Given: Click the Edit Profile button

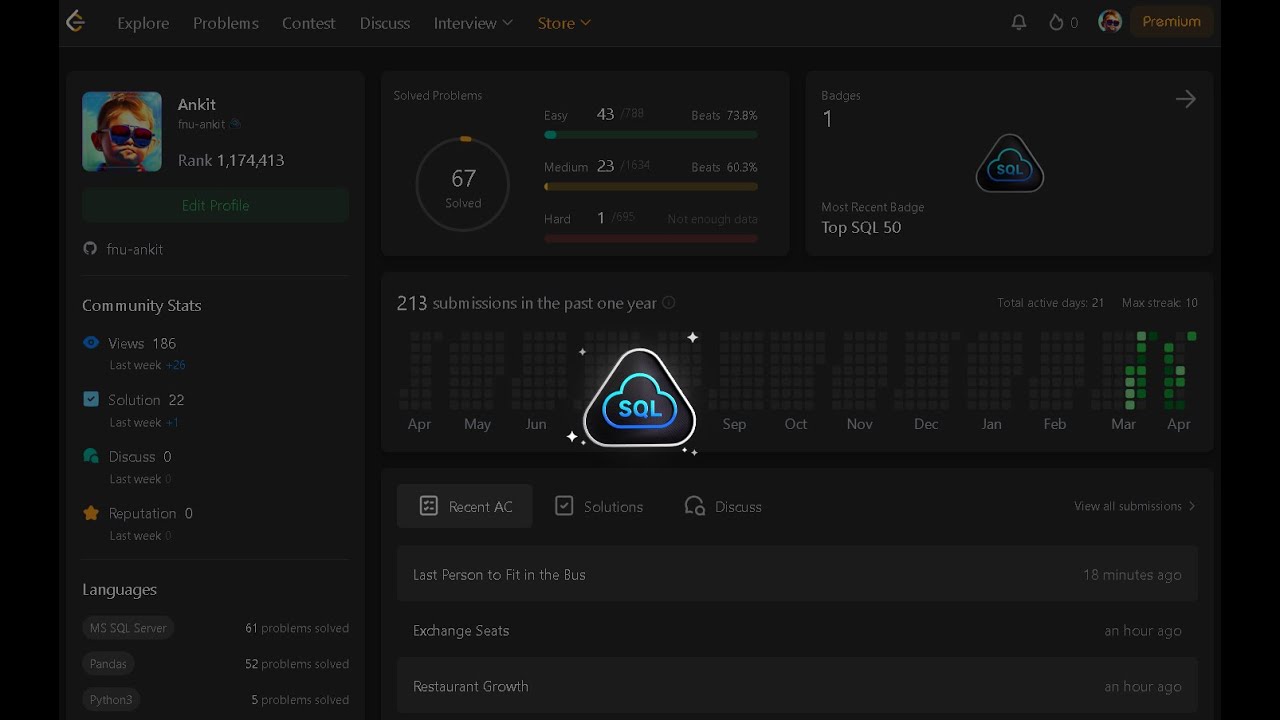Looking at the screenshot, I should 215,205.
